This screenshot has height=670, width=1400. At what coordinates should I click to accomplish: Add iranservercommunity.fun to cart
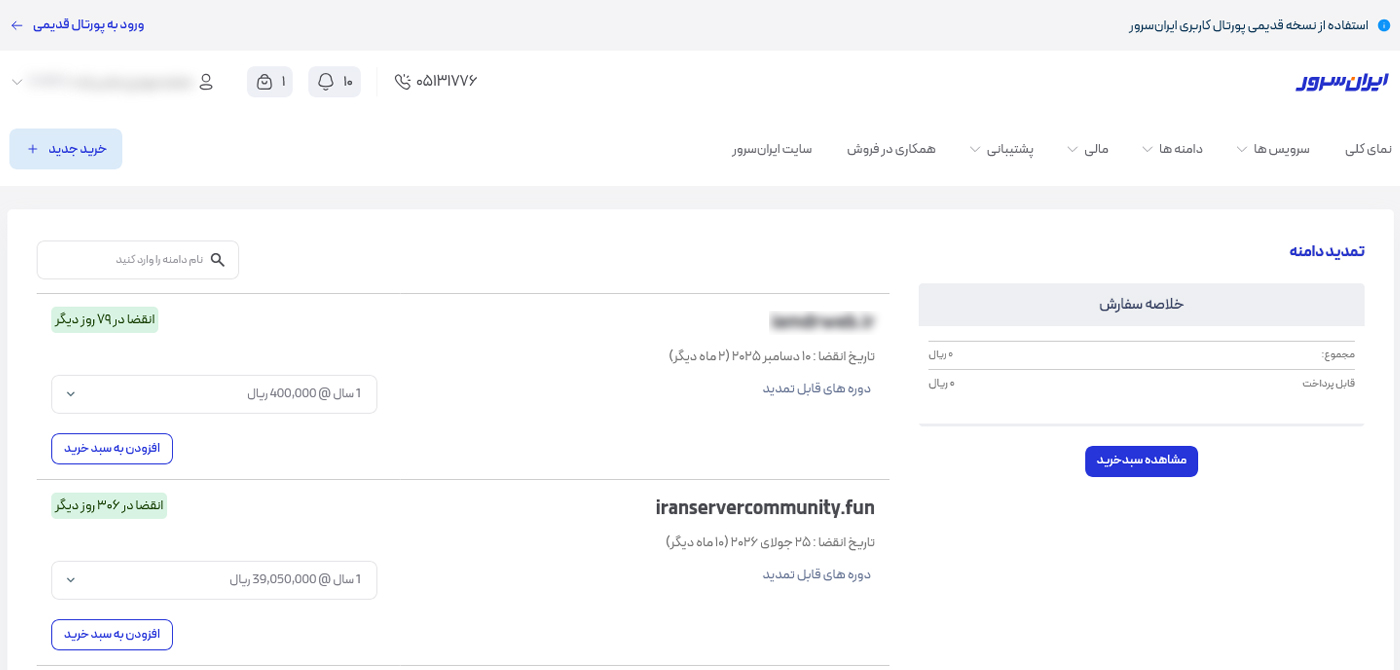[x=112, y=635]
